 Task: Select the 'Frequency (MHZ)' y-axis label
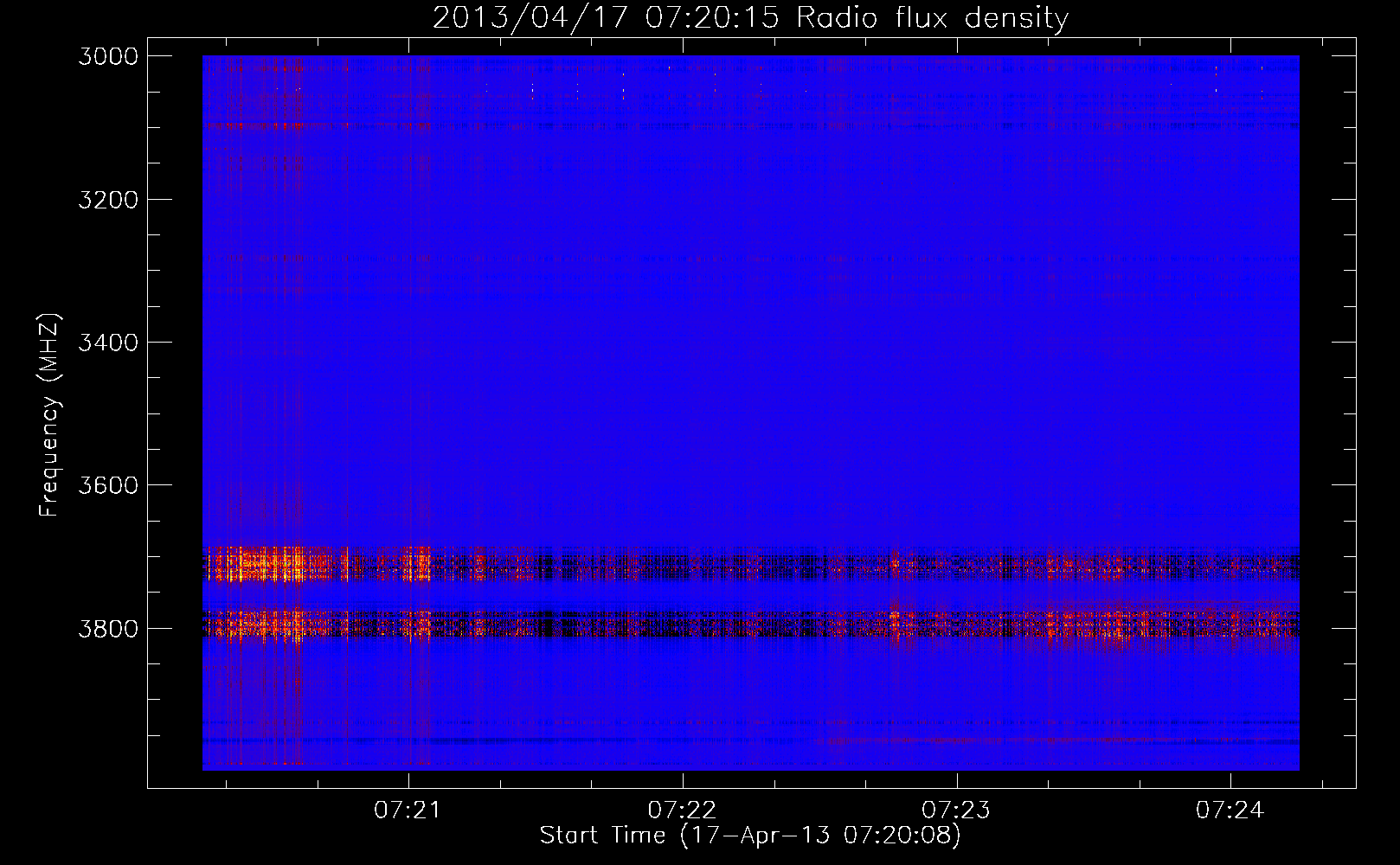pyautogui.click(x=49, y=415)
